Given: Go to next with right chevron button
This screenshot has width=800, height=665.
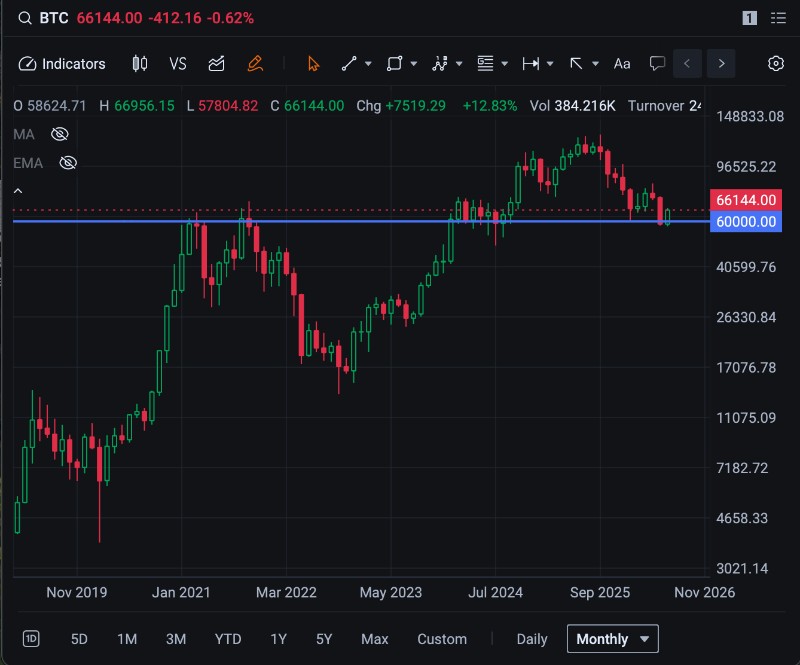Looking at the screenshot, I should click(x=721, y=64).
